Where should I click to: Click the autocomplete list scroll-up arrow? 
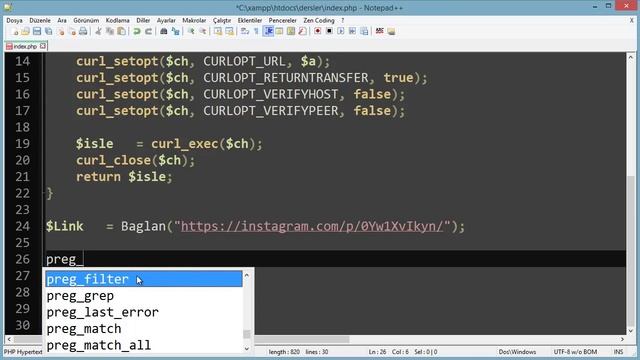247,276
